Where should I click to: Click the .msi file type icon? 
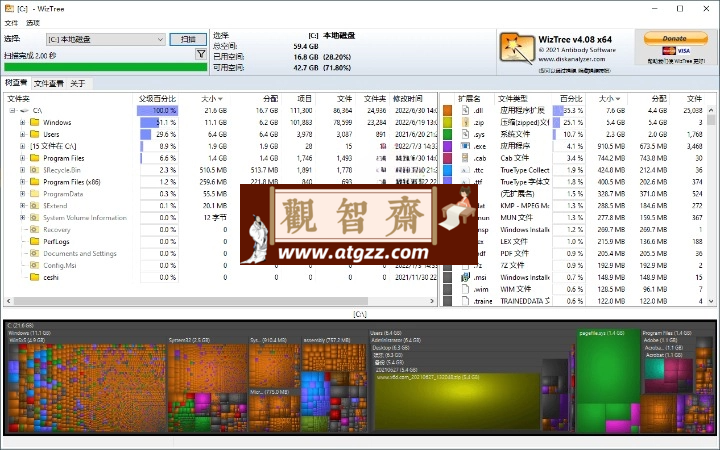465,277
